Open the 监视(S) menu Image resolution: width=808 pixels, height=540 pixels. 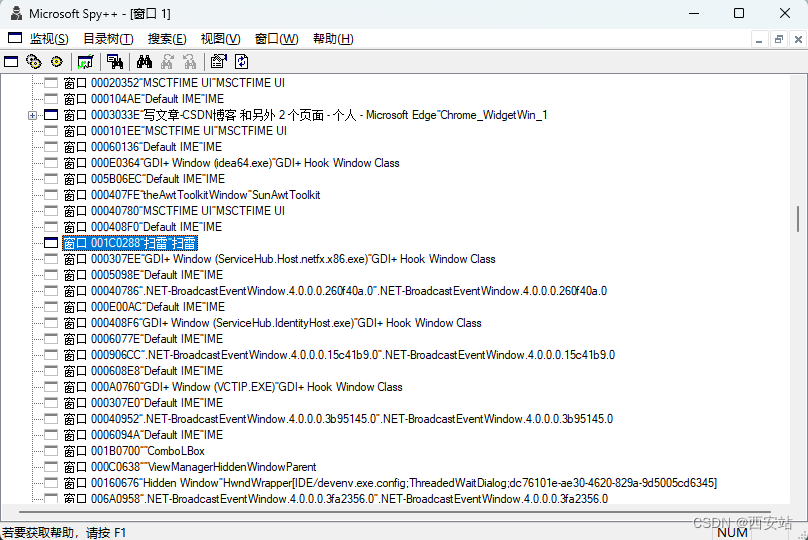pyautogui.click(x=49, y=39)
